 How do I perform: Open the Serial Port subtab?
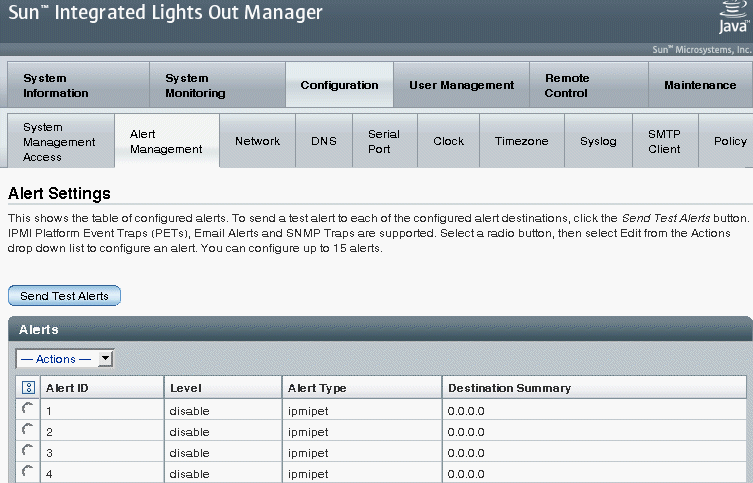(x=385, y=141)
